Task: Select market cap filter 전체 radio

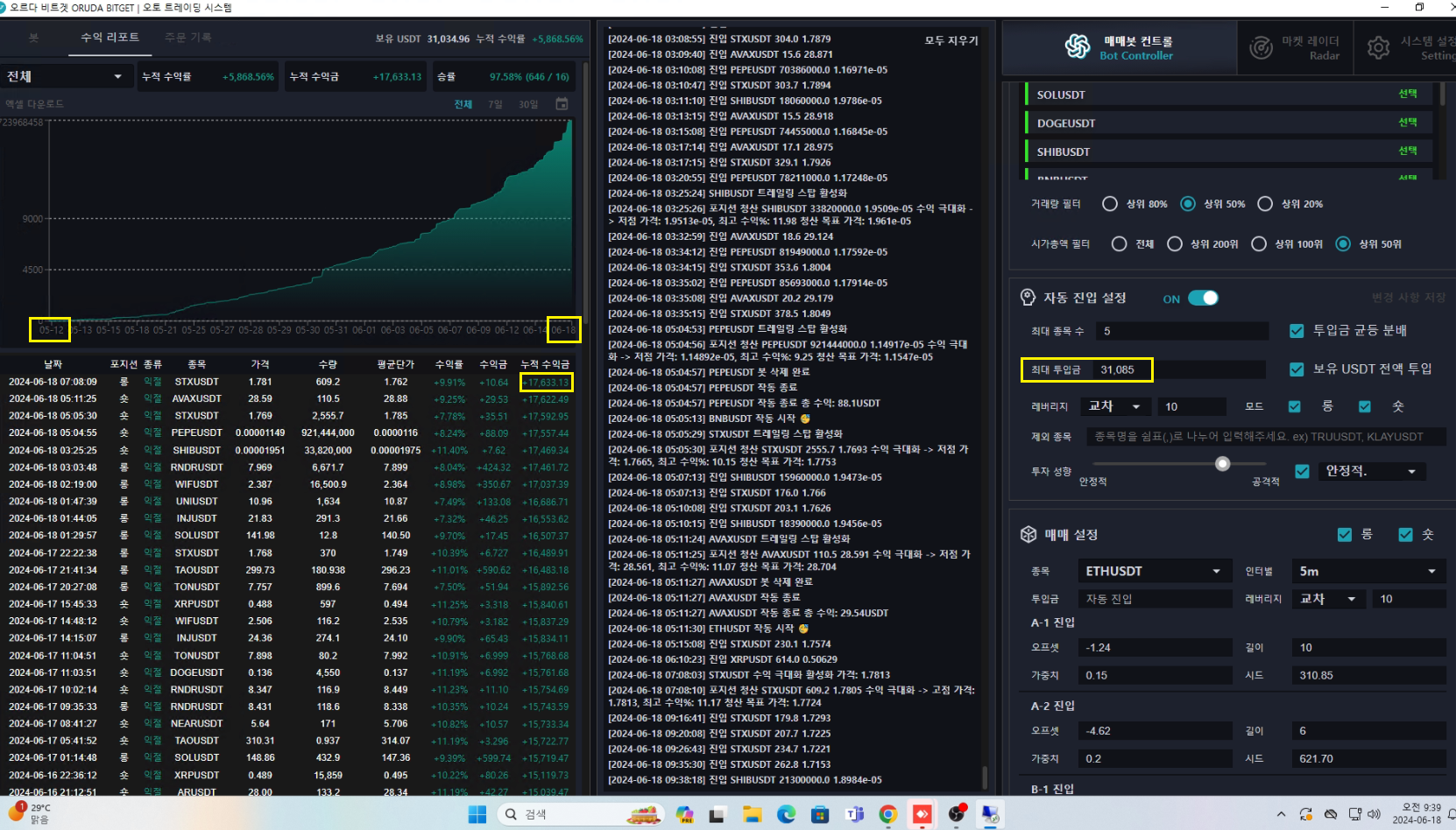Action: point(1119,244)
